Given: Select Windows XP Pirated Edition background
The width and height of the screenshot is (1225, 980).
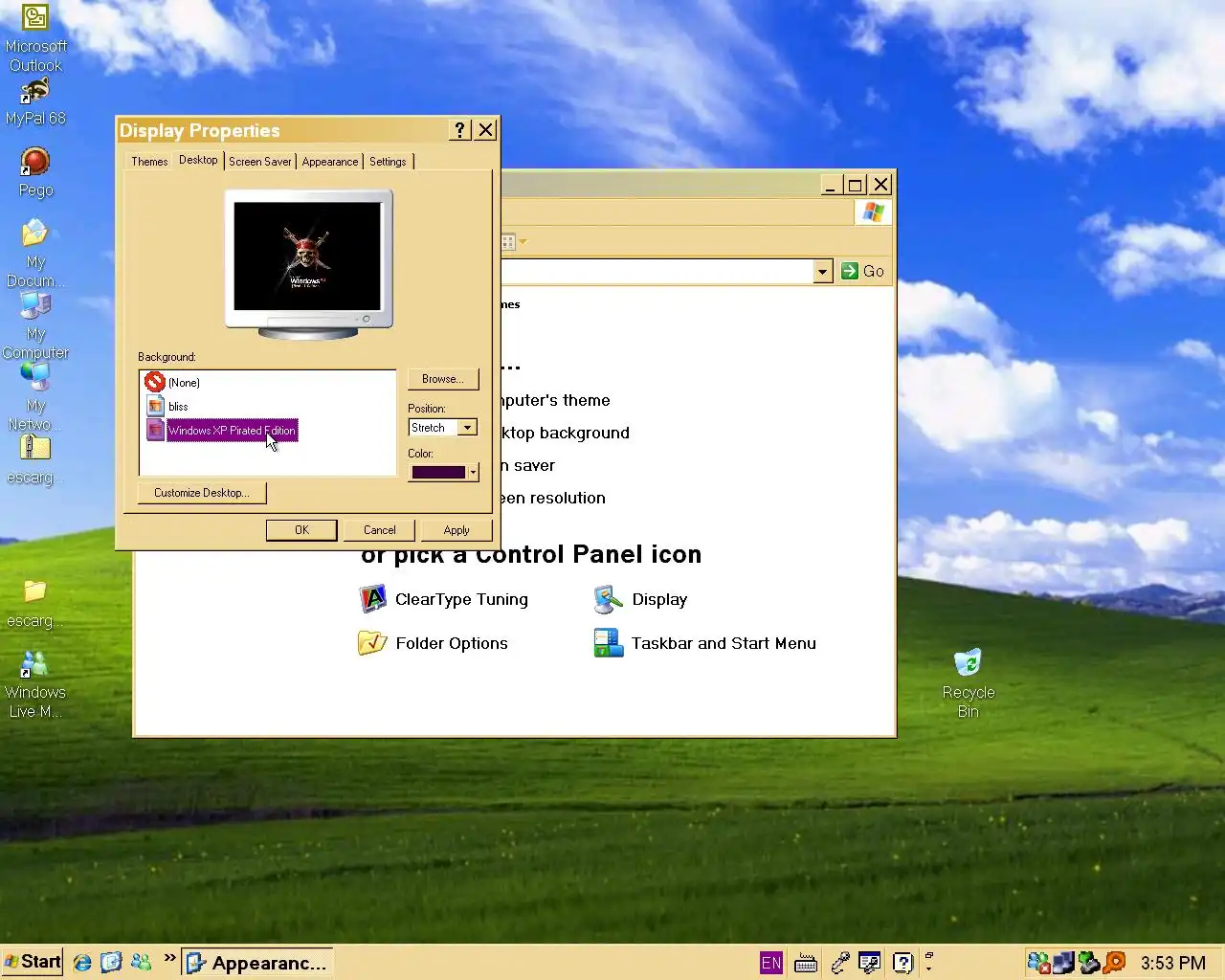Looking at the screenshot, I should point(222,431).
